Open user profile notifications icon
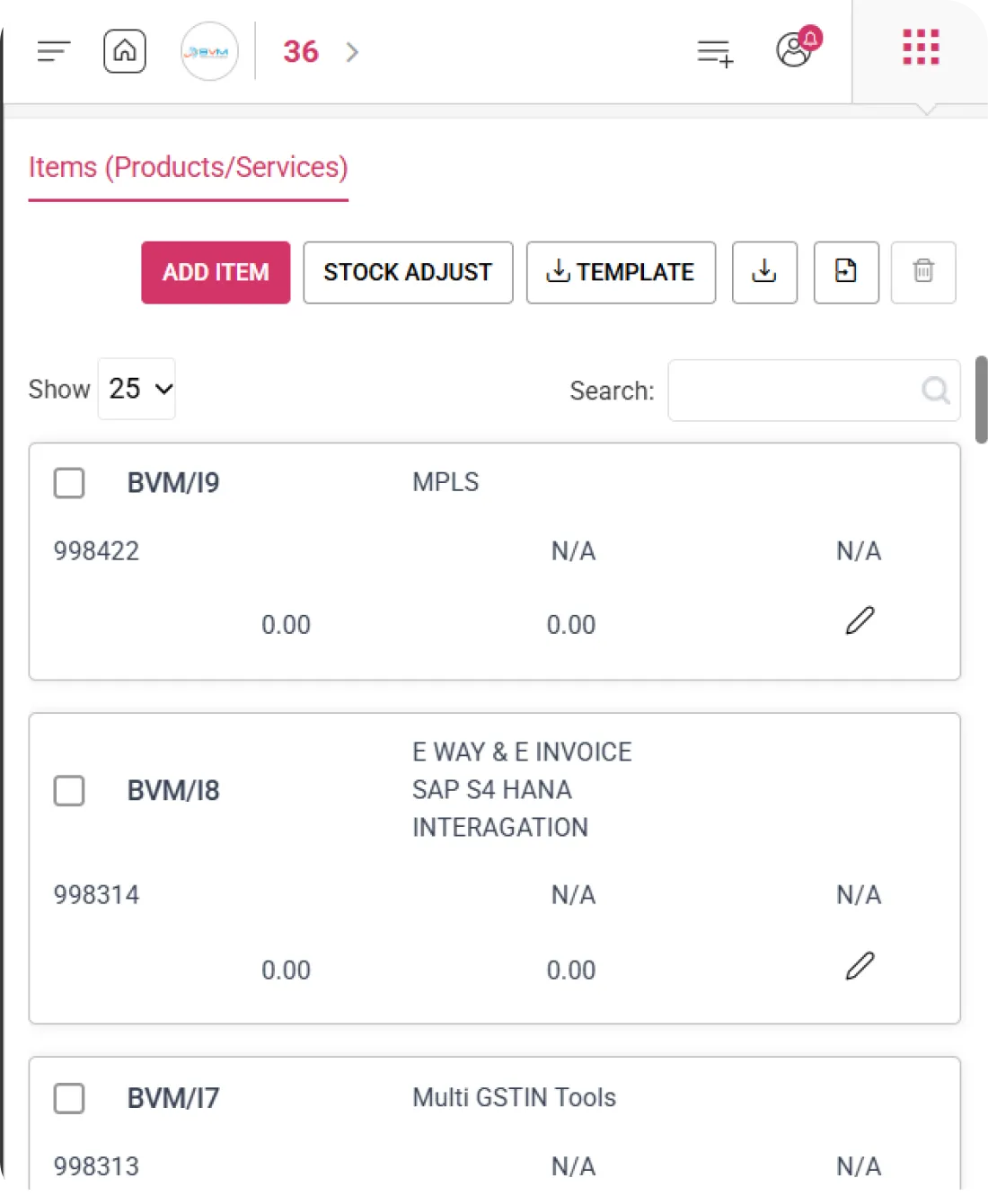 pos(798,48)
